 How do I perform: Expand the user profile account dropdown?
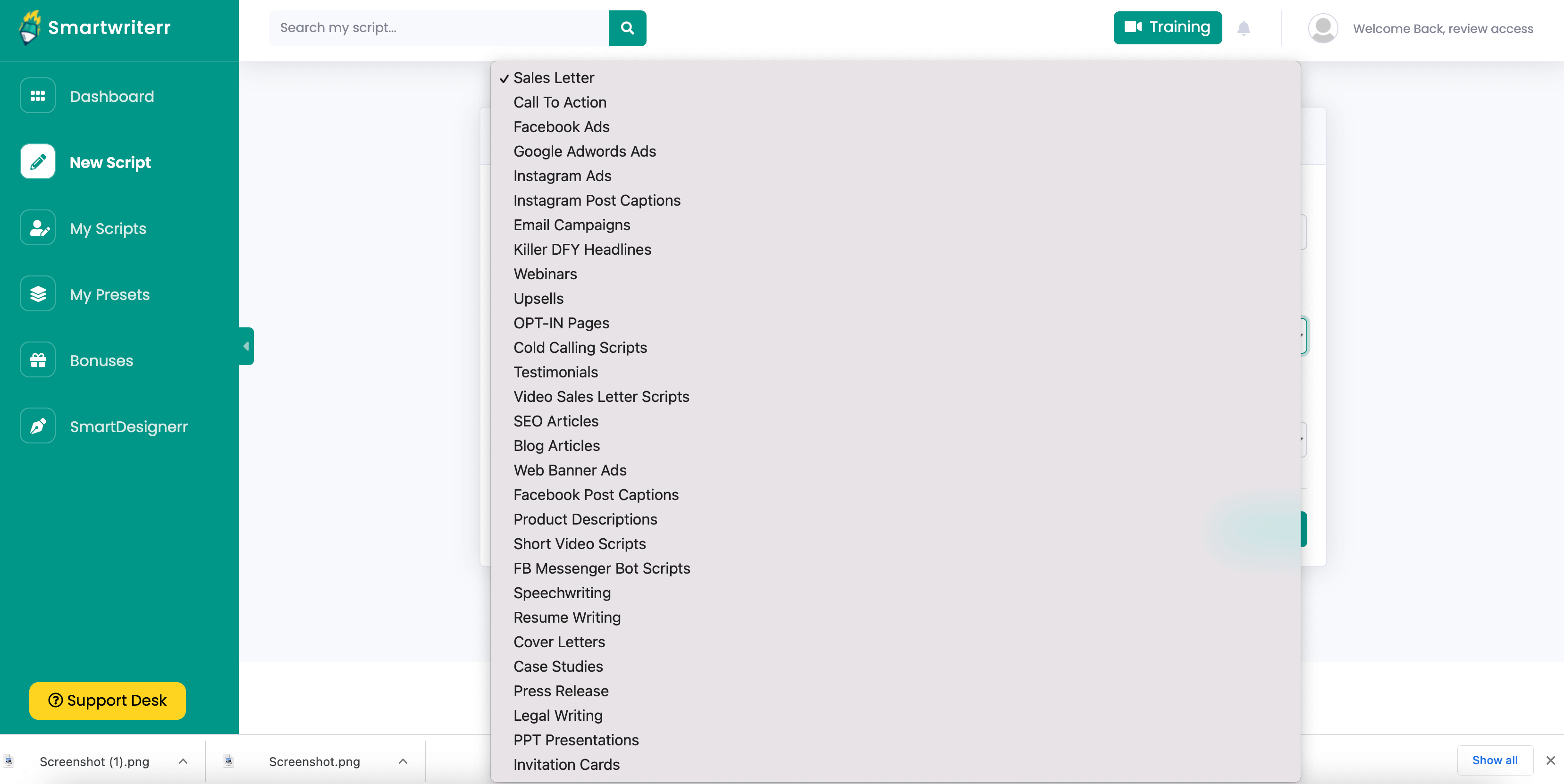click(x=1322, y=28)
